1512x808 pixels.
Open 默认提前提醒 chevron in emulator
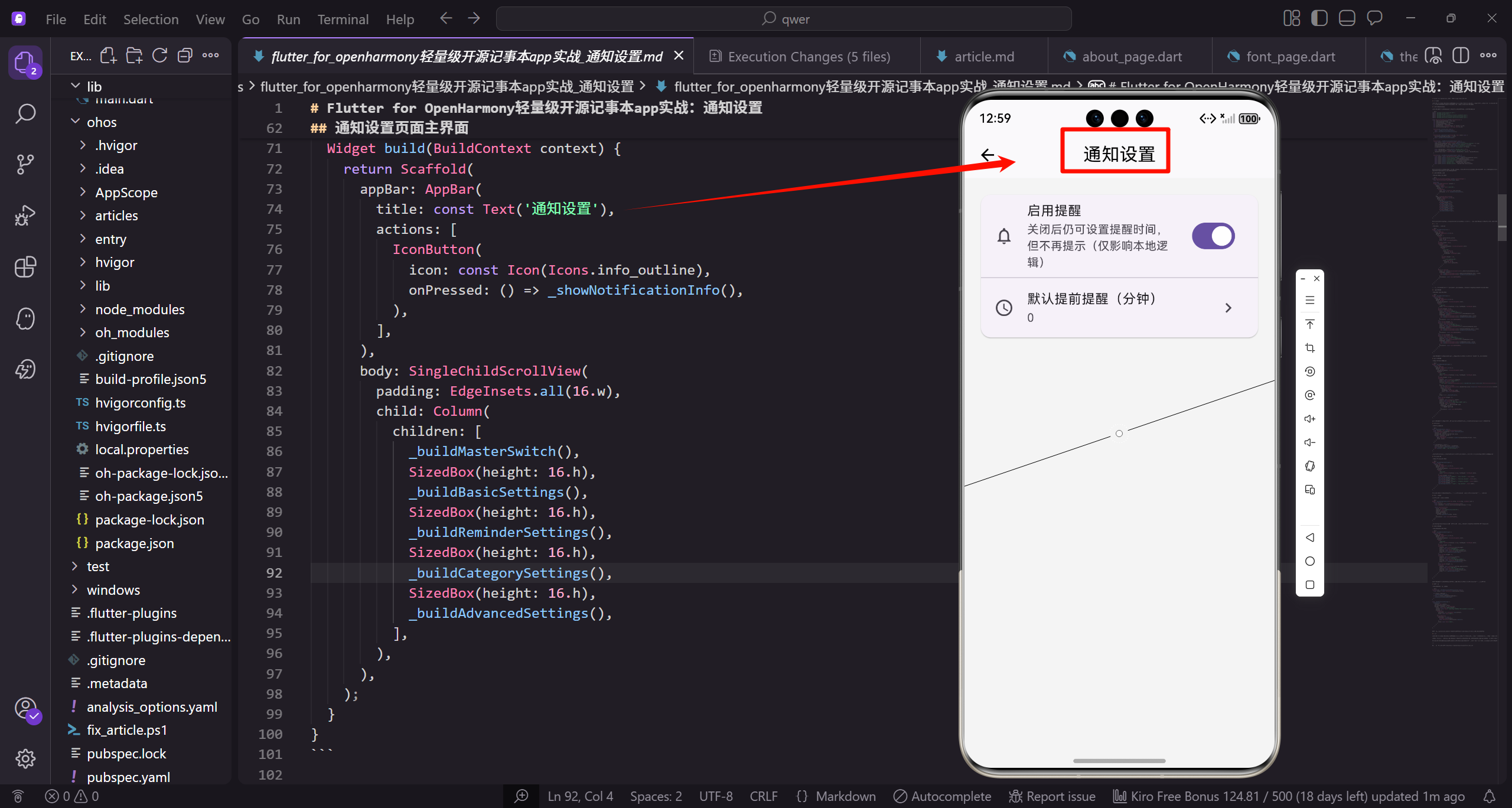(1228, 308)
